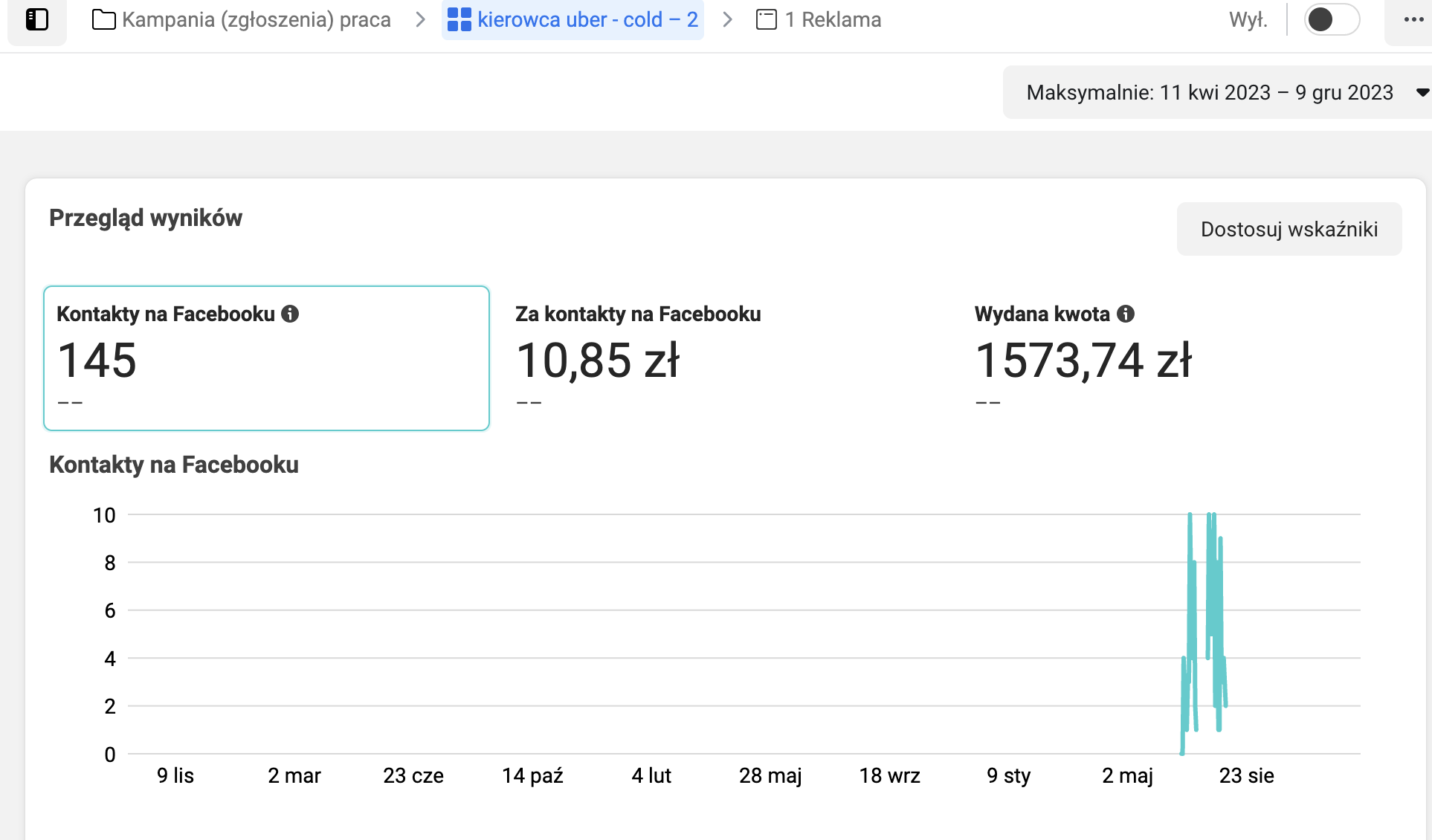Click the Dostosuj wskaźniki button
The height and width of the screenshot is (840, 1432).
1289,229
